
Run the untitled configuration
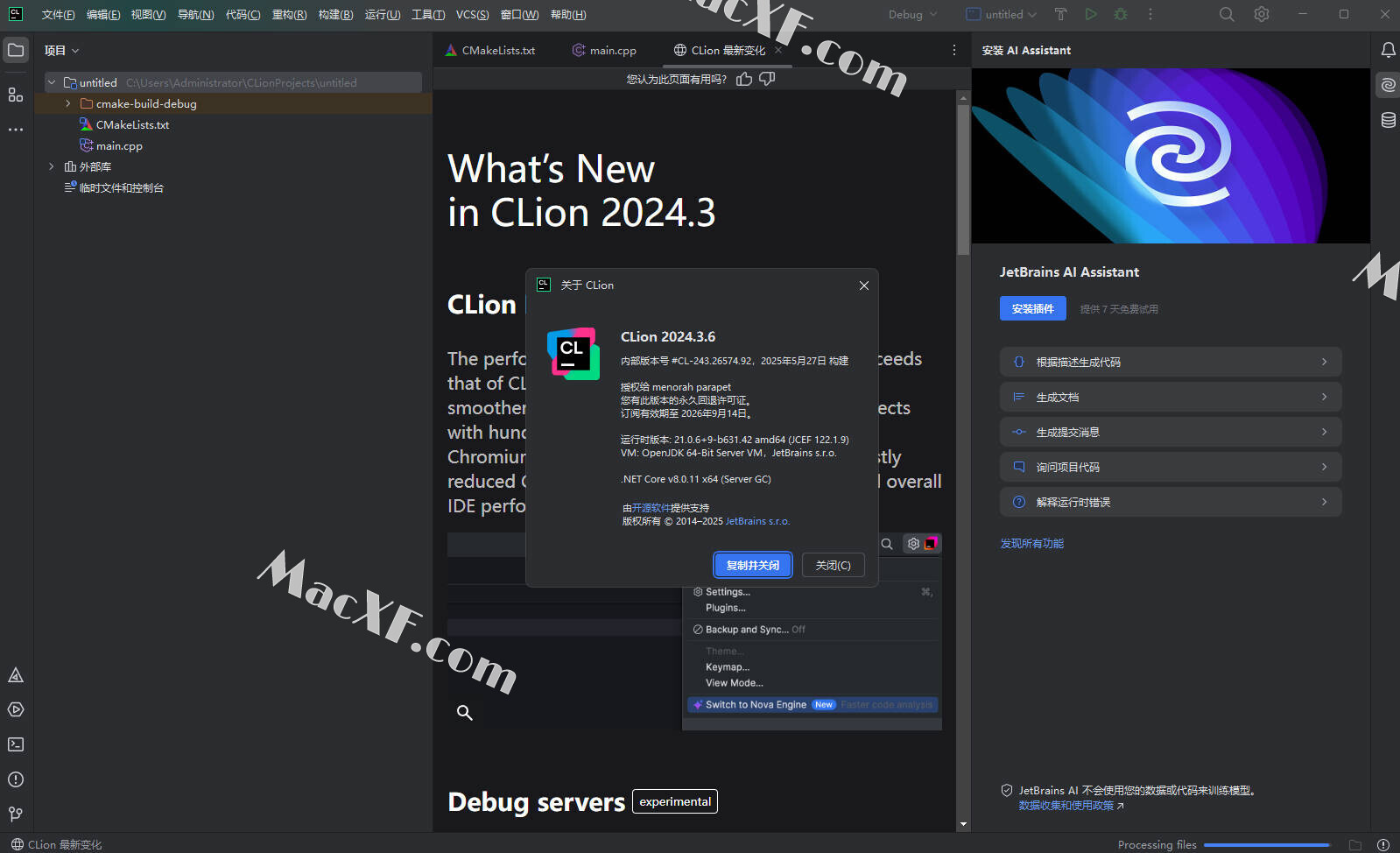click(1090, 14)
